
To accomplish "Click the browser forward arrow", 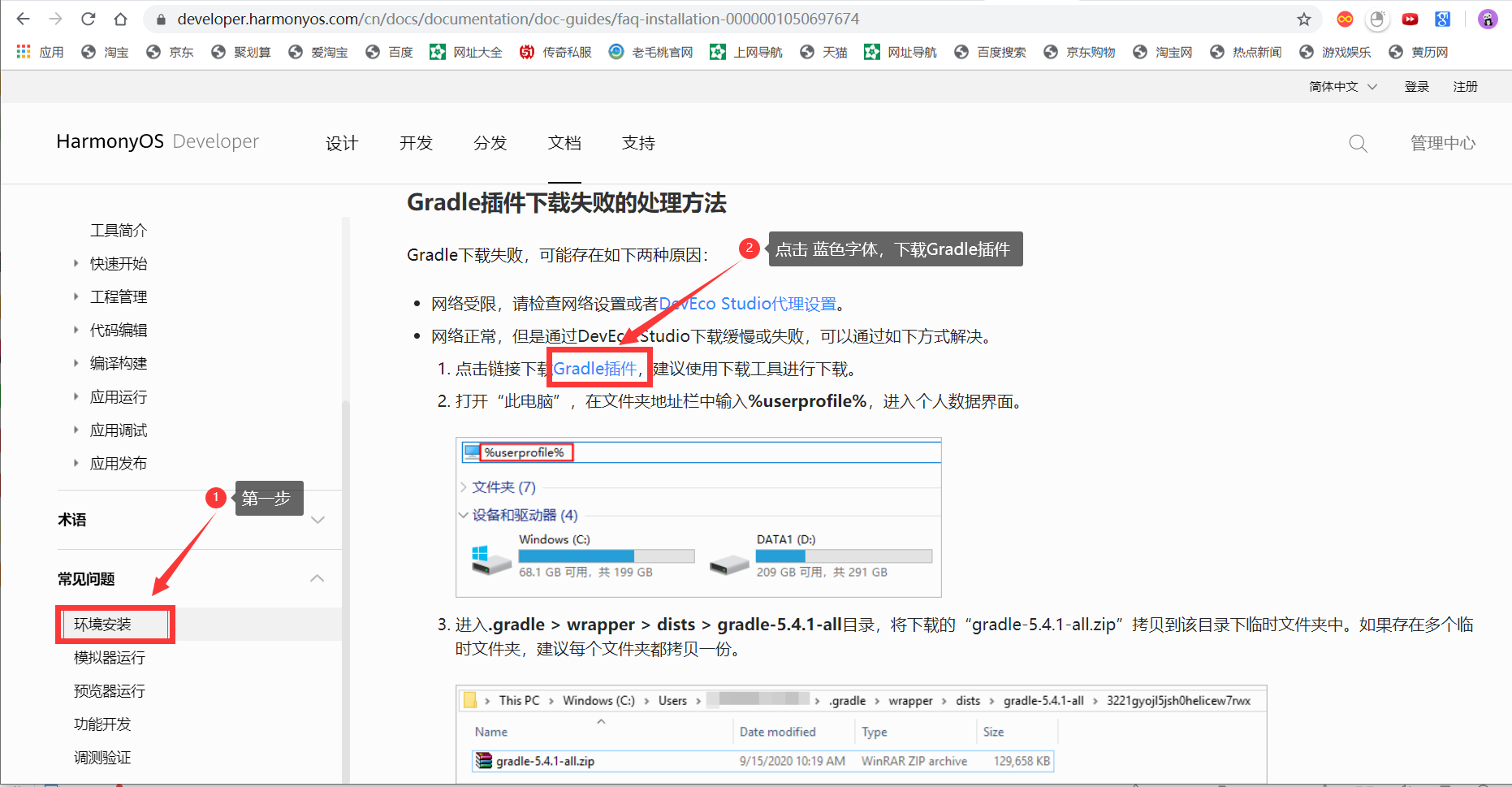I will tap(56, 19).
